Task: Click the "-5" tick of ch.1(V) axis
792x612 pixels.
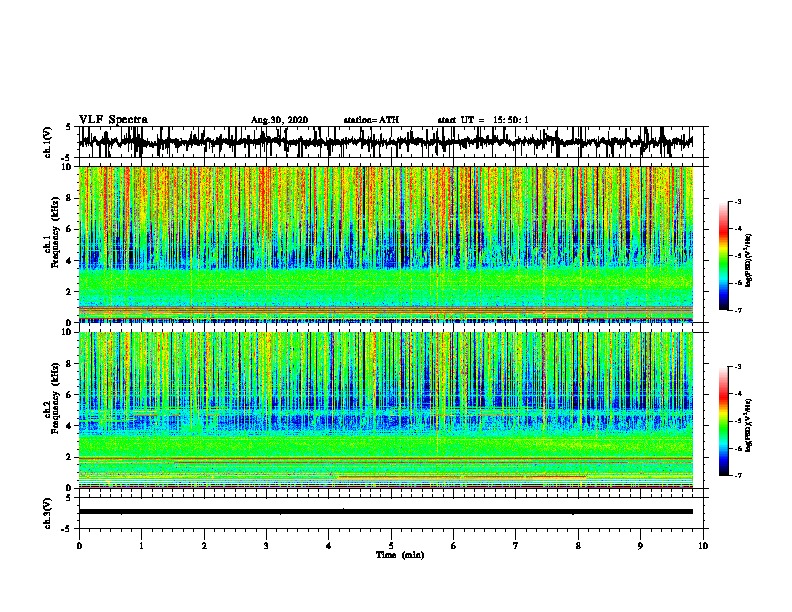Action: (68, 158)
